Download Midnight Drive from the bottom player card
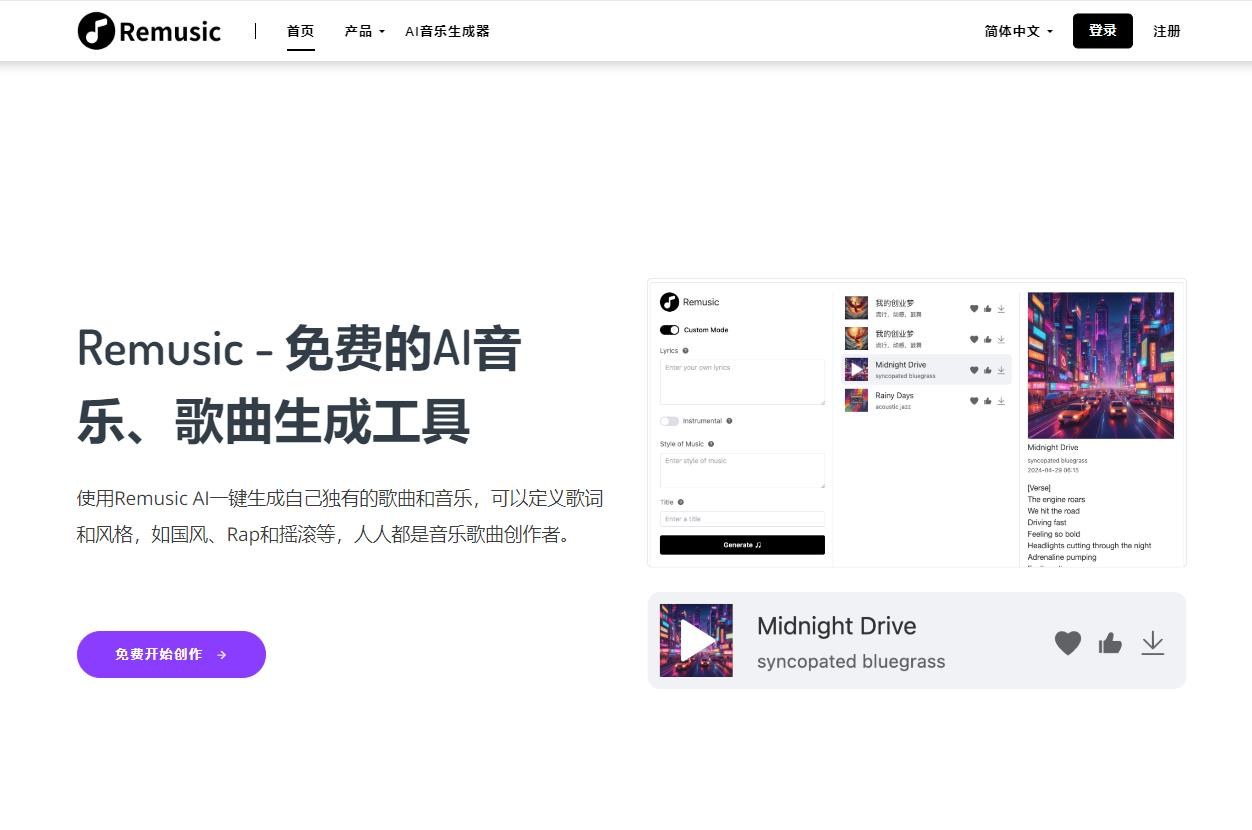Viewport: 1252px width, 830px height. click(x=1153, y=643)
